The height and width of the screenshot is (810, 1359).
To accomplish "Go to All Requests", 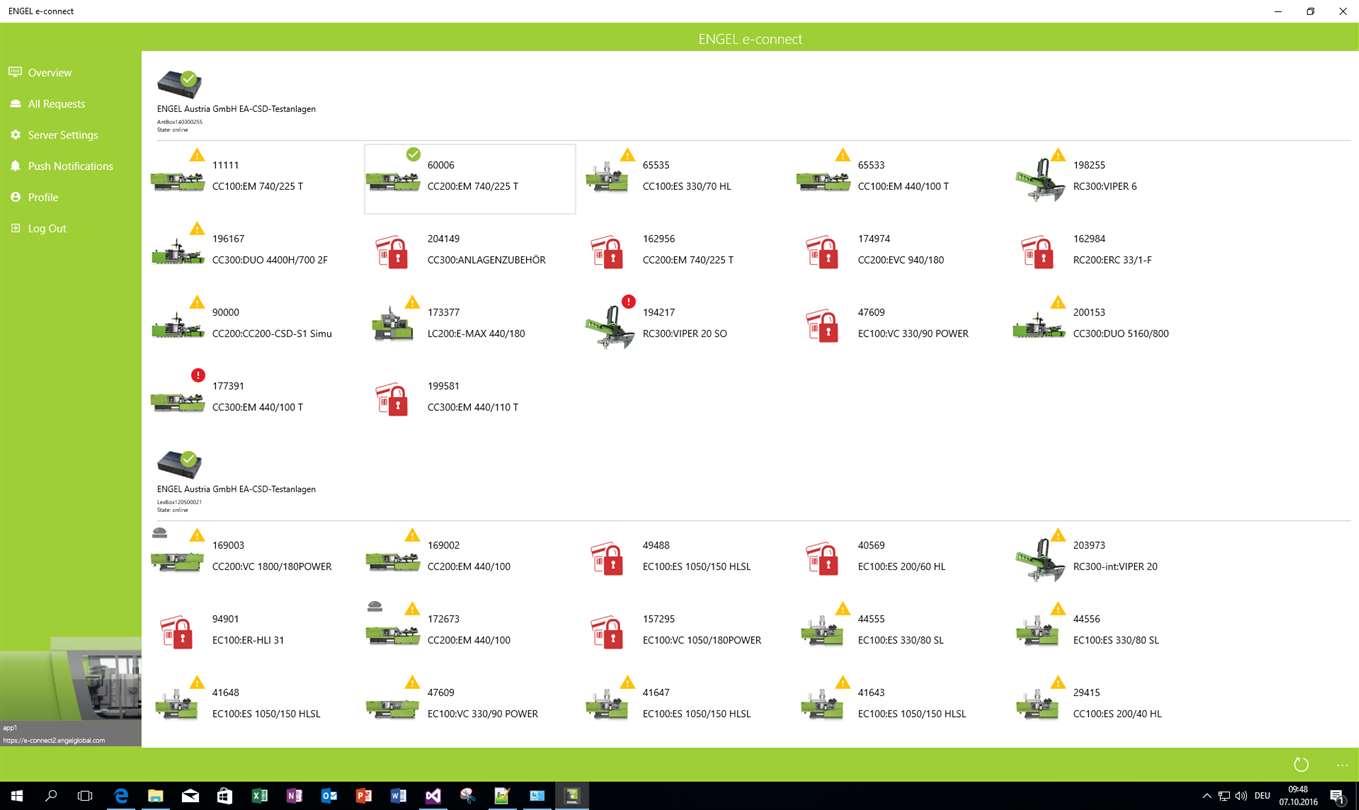I will point(56,104).
